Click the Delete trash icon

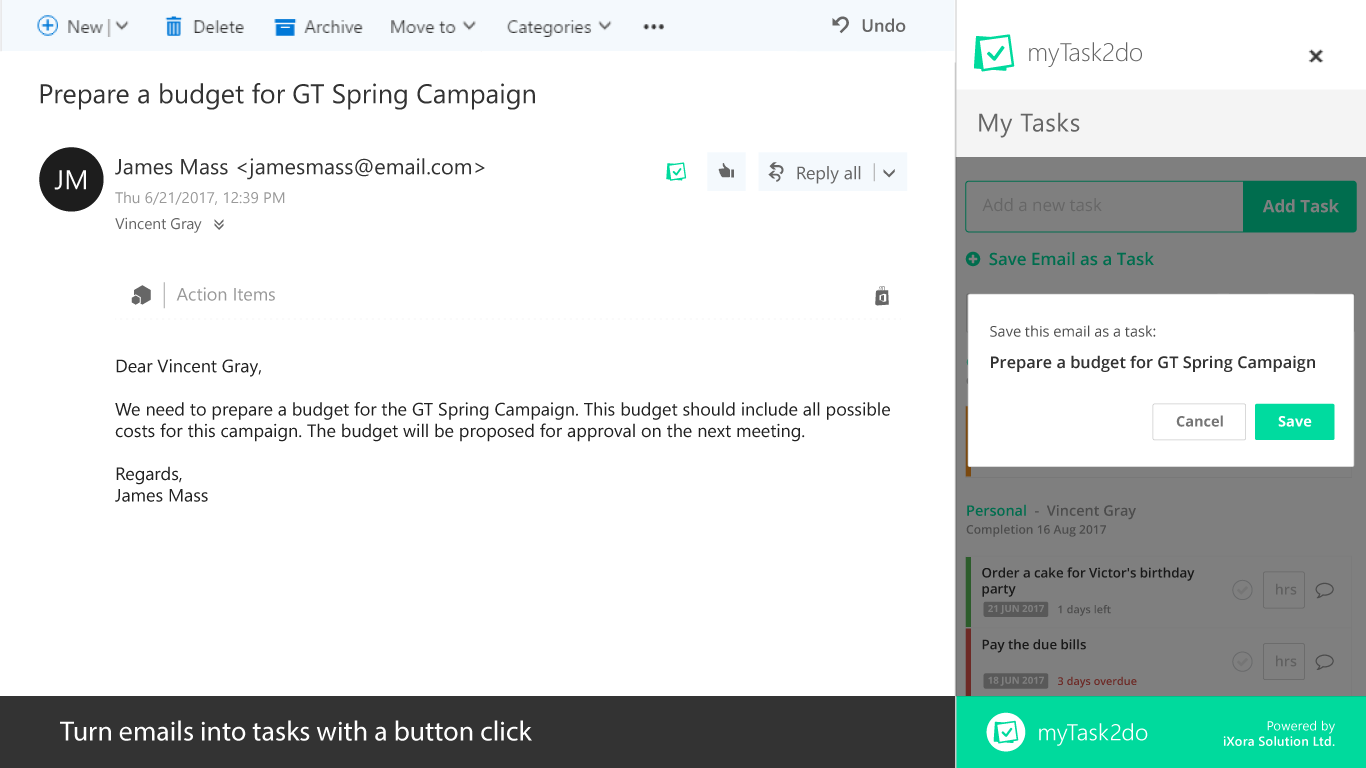(174, 27)
